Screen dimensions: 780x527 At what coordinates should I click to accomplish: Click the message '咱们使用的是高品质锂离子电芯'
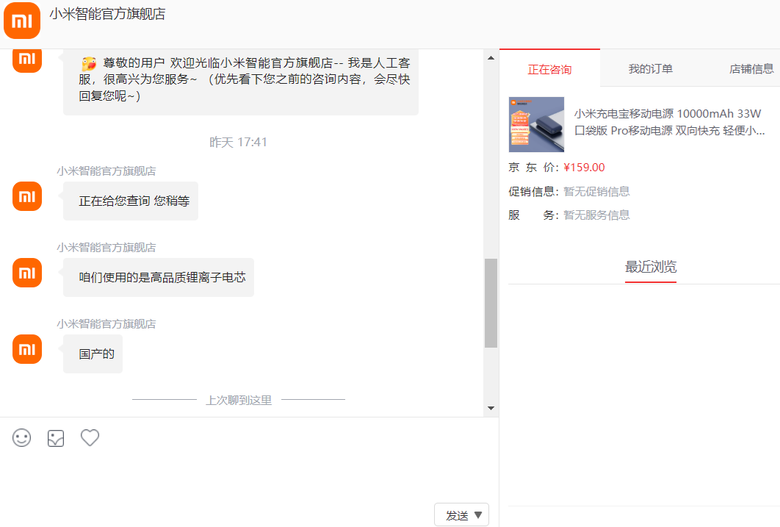tap(158, 277)
